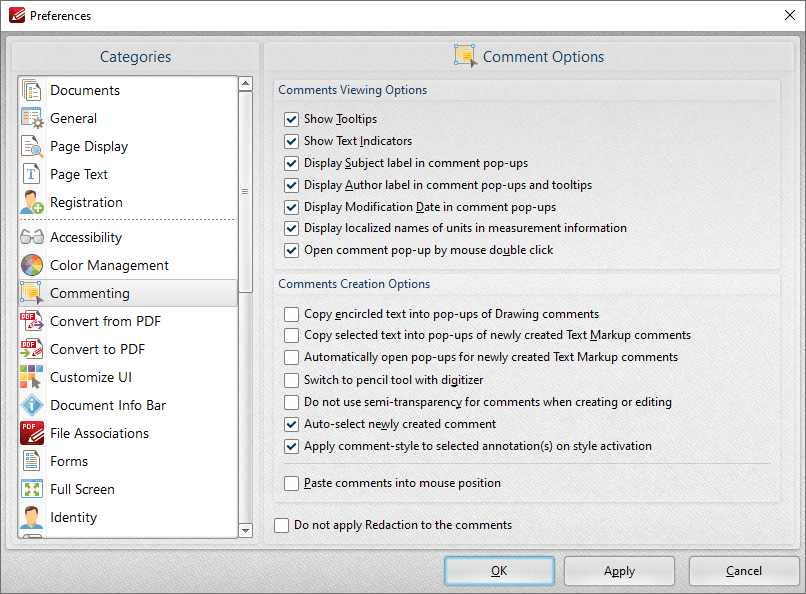
Task: Disable Display Subject label in comment pop-ups
Action: (291, 163)
